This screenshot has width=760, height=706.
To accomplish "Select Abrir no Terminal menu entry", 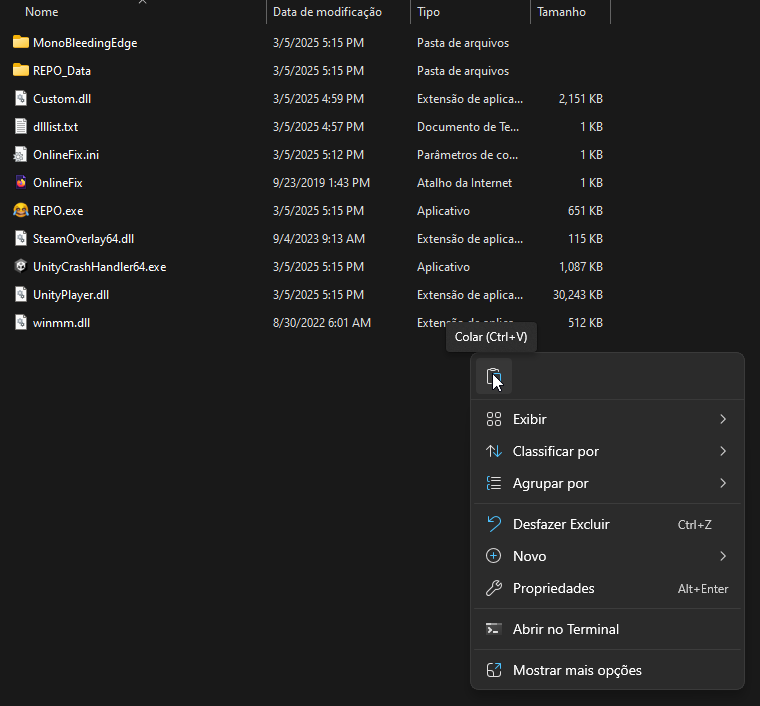I will click(565, 629).
